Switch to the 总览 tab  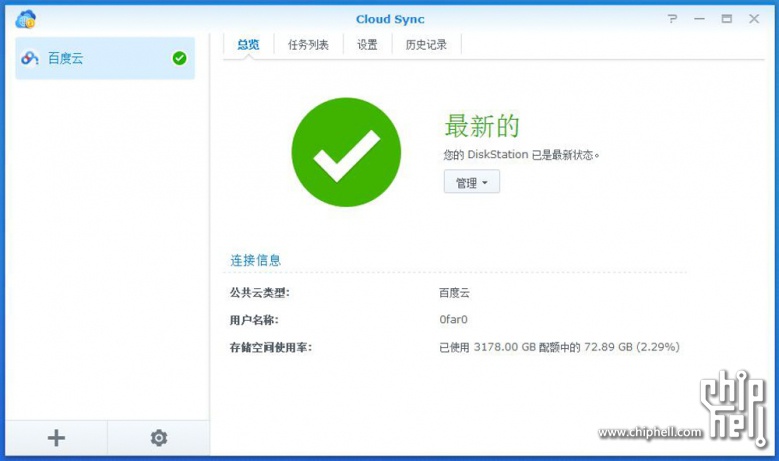pos(248,45)
